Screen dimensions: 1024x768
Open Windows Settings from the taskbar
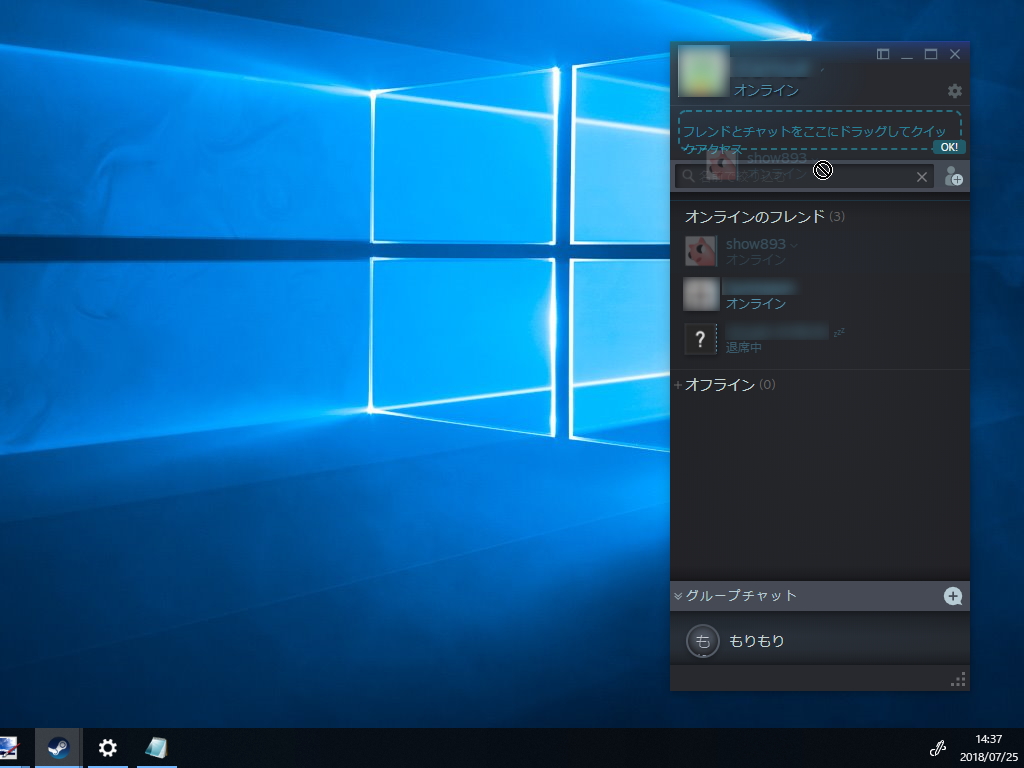point(107,747)
